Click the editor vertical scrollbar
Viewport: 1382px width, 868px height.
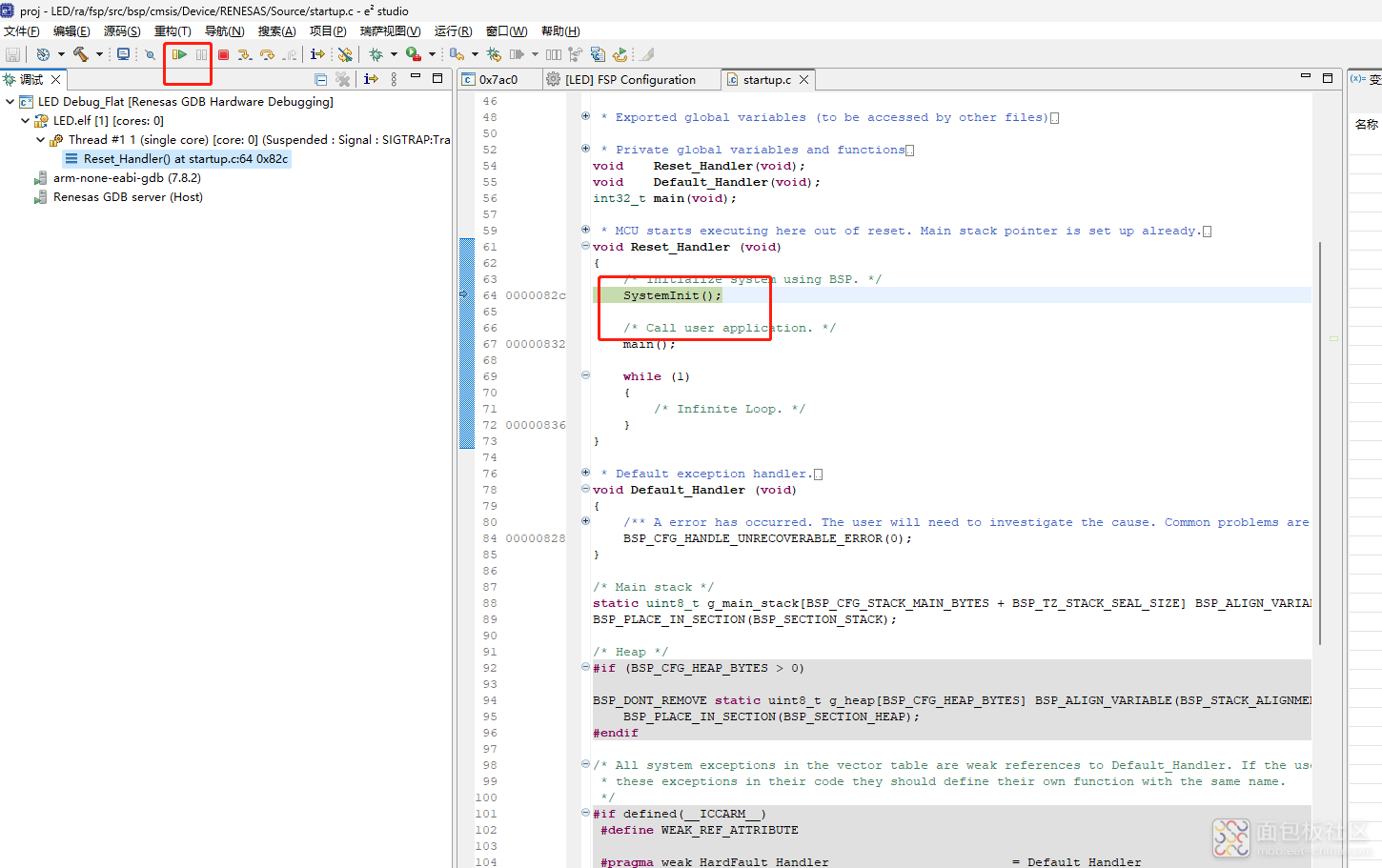pyautogui.click(x=1320, y=443)
